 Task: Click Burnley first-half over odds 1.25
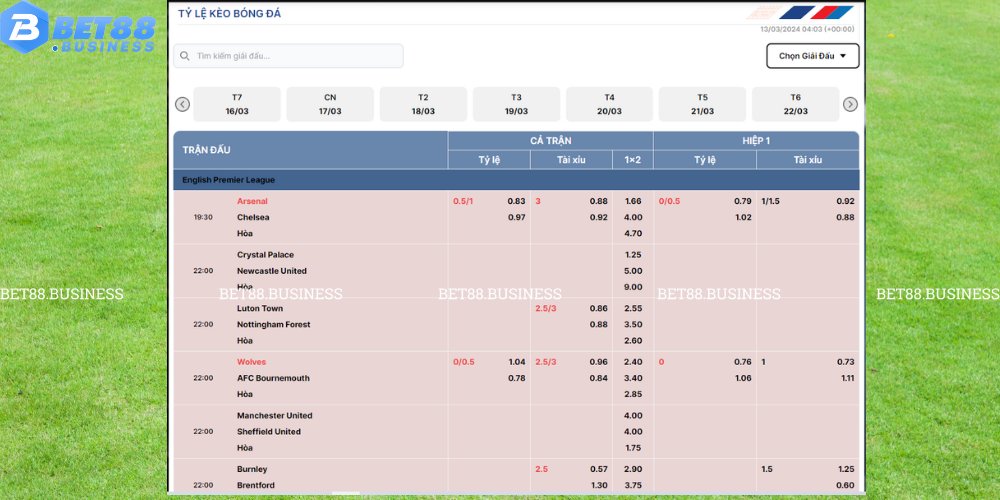click(x=845, y=469)
